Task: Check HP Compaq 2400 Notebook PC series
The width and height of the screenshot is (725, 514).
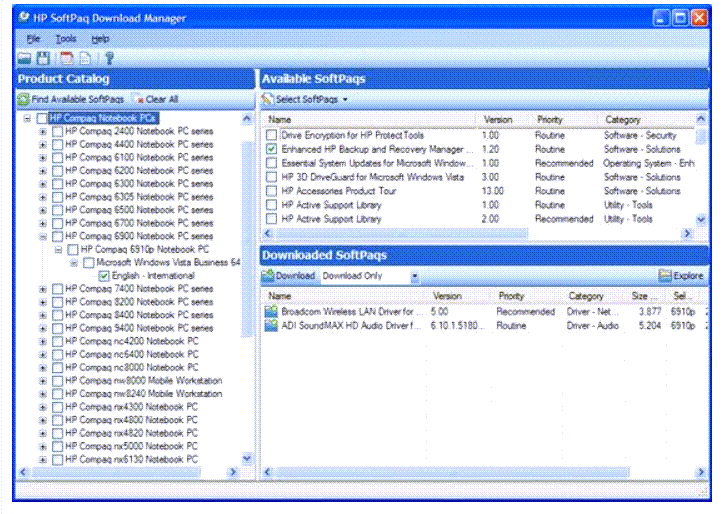Action: coord(58,131)
